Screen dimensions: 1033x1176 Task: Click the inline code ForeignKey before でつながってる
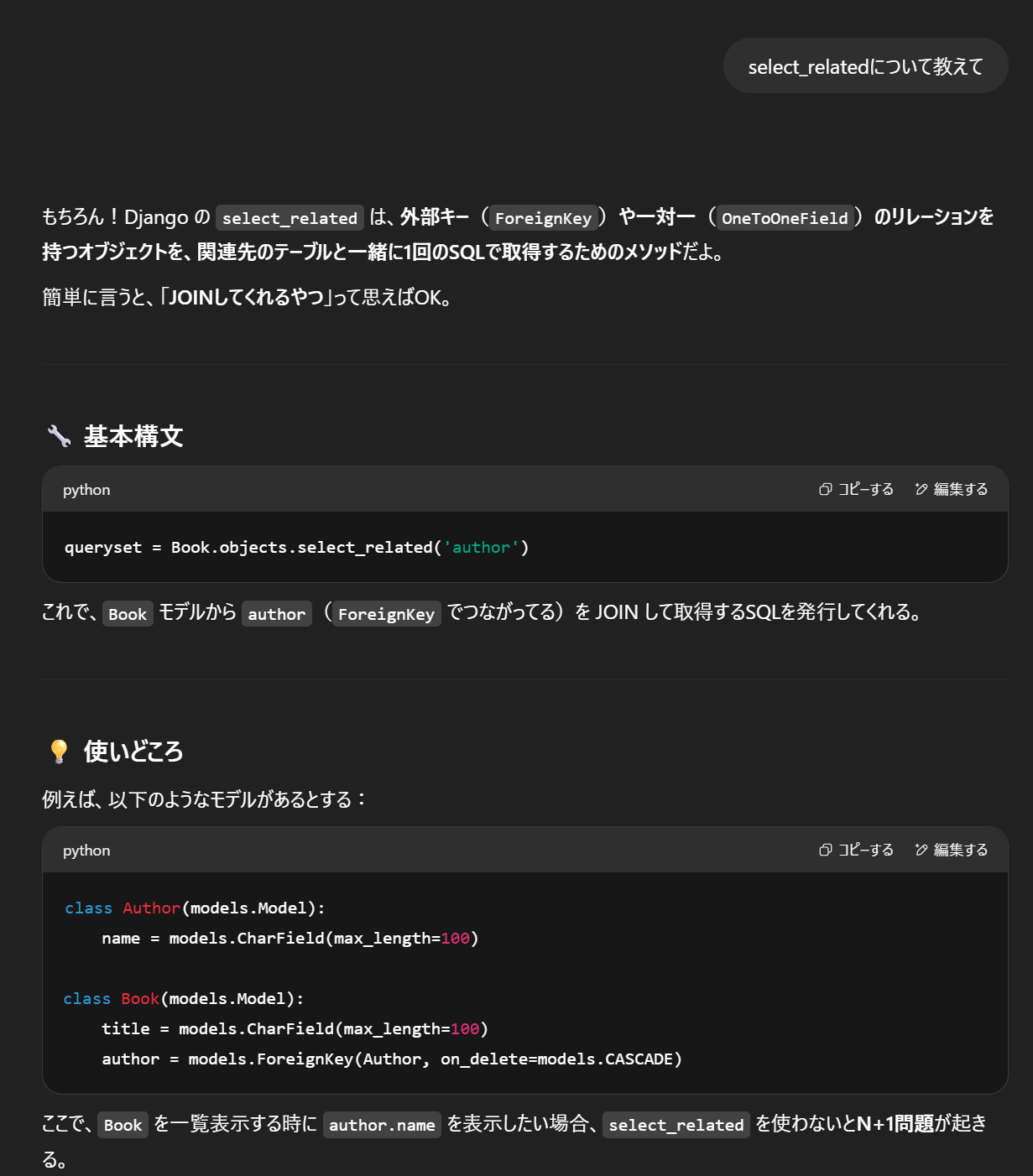click(x=386, y=614)
